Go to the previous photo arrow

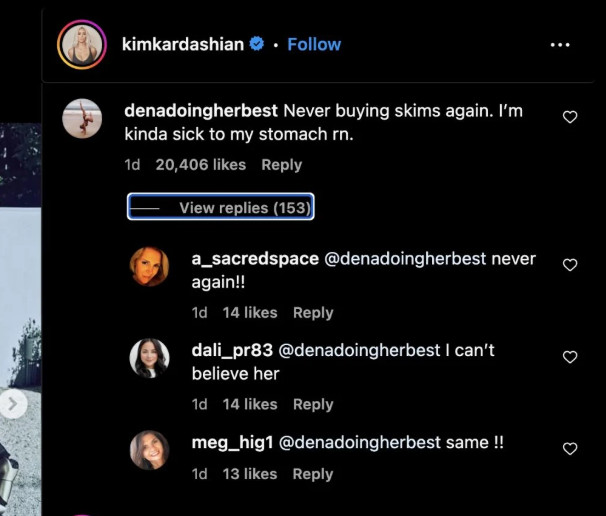(x=13, y=404)
